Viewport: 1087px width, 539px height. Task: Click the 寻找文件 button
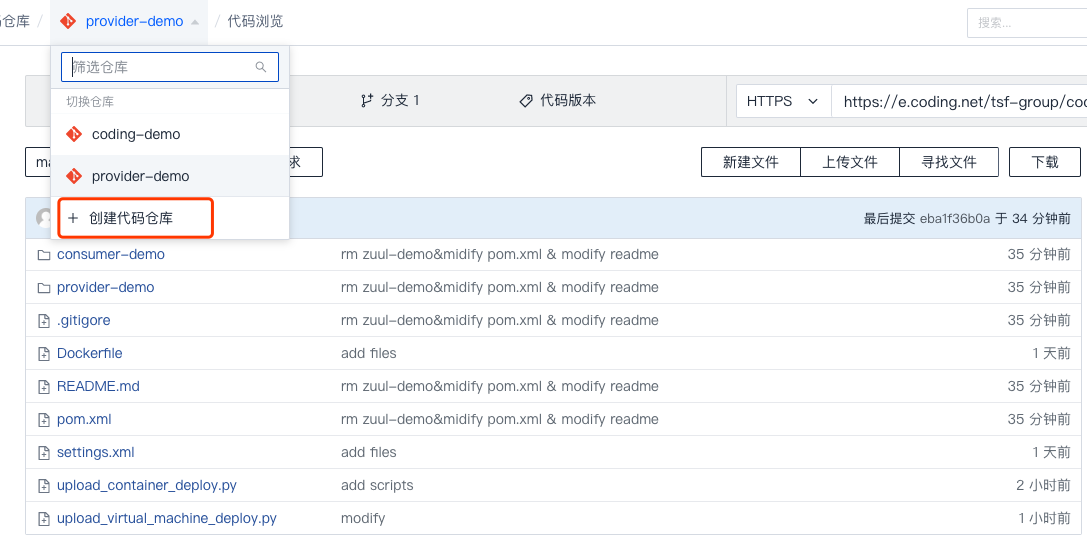[x=949, y=162]
